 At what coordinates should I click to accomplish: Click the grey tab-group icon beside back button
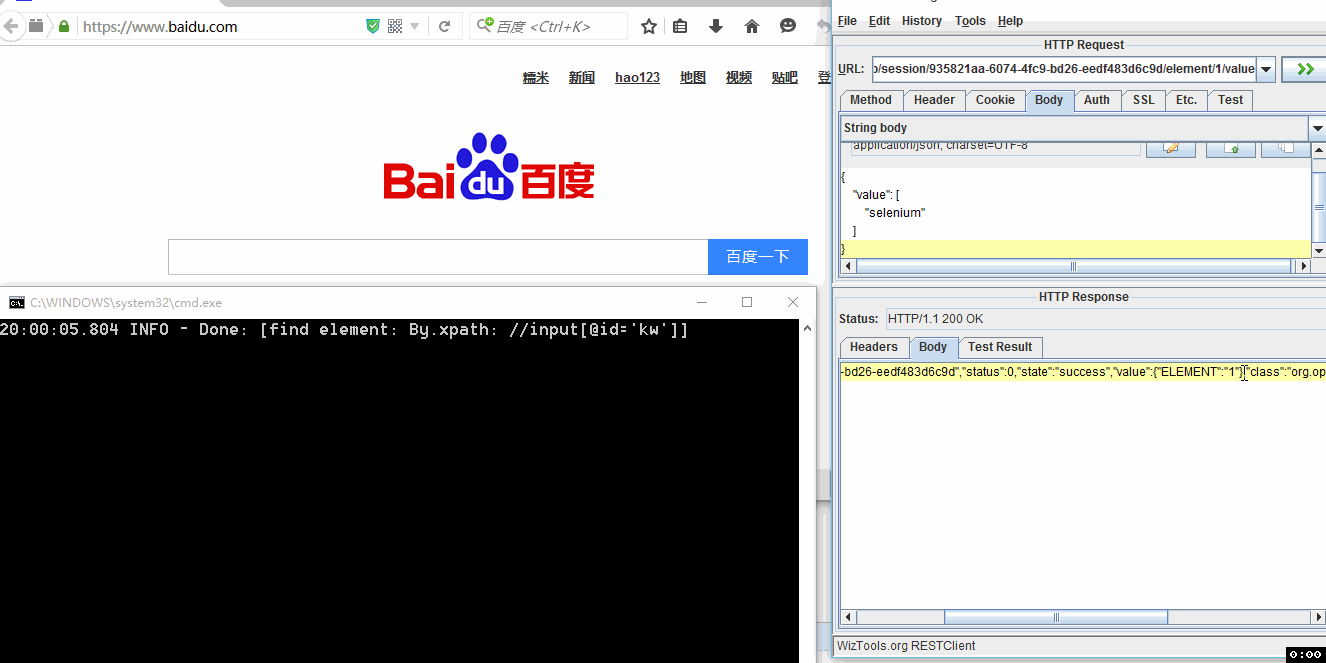(36, 26)
